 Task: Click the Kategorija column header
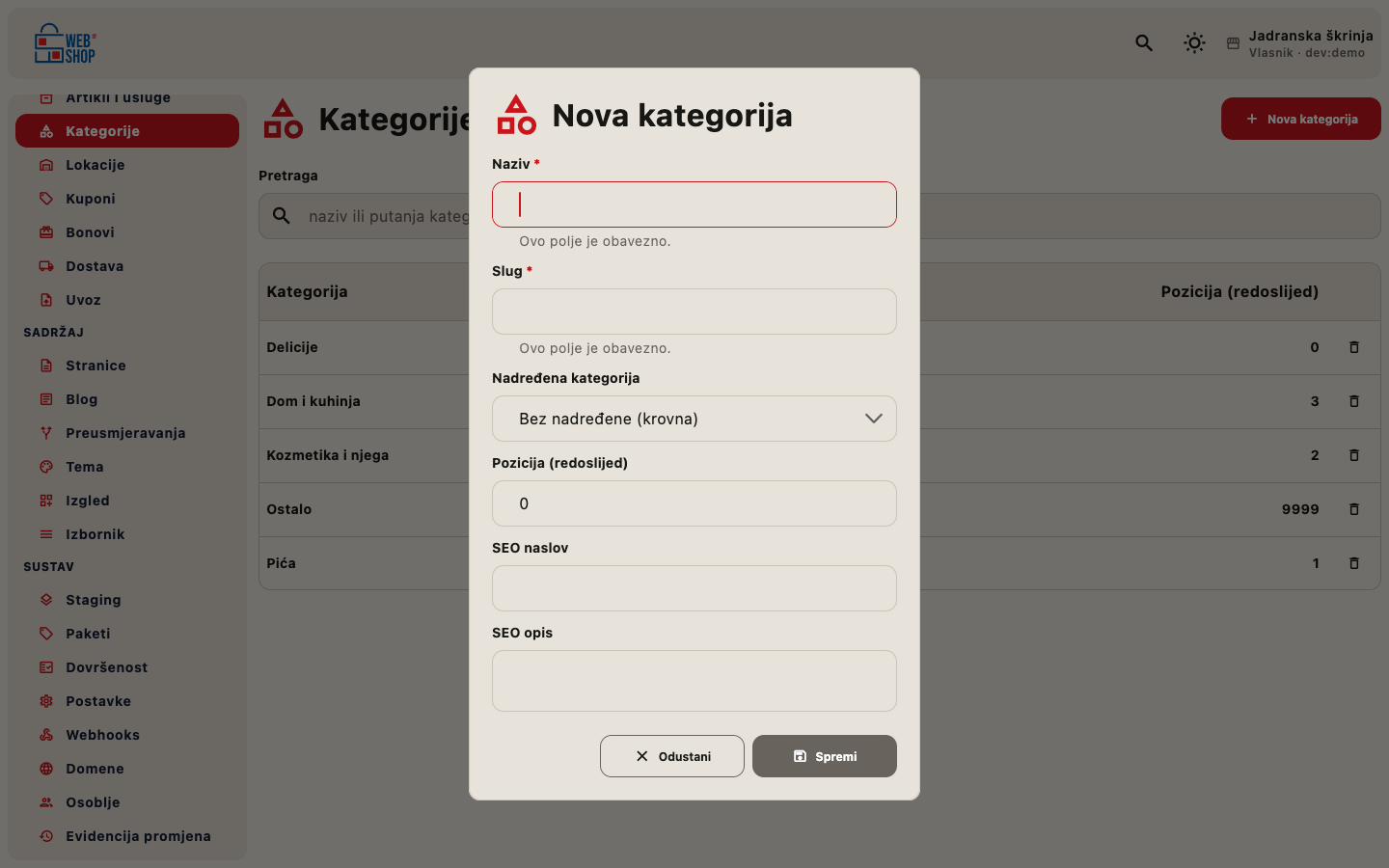307,291
